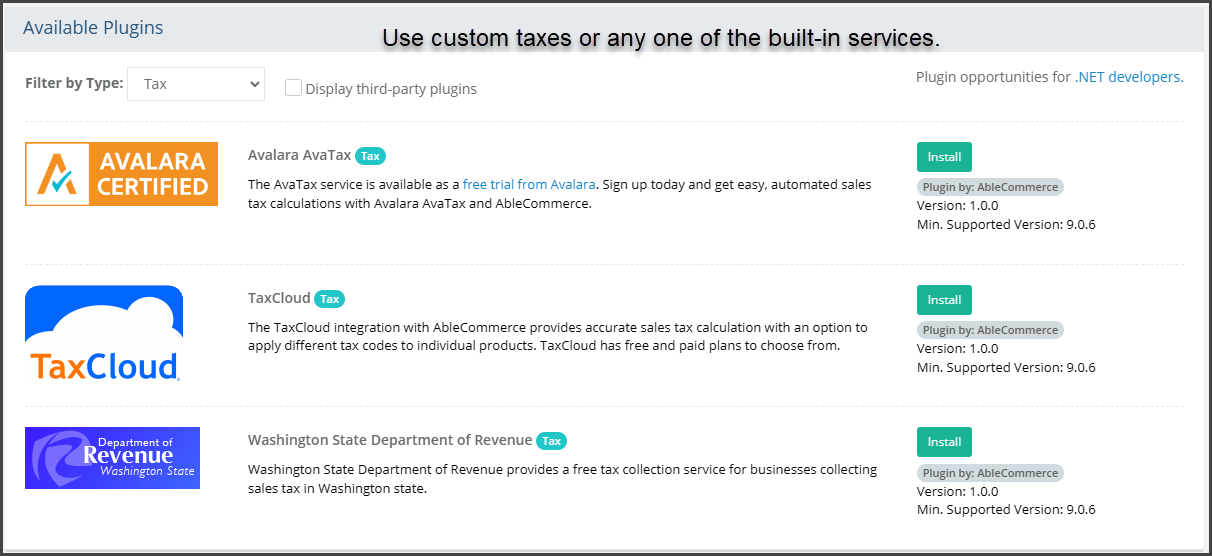
Task: Click the Tax badge beside Washington State Department of Revenue
Action: 551,441
